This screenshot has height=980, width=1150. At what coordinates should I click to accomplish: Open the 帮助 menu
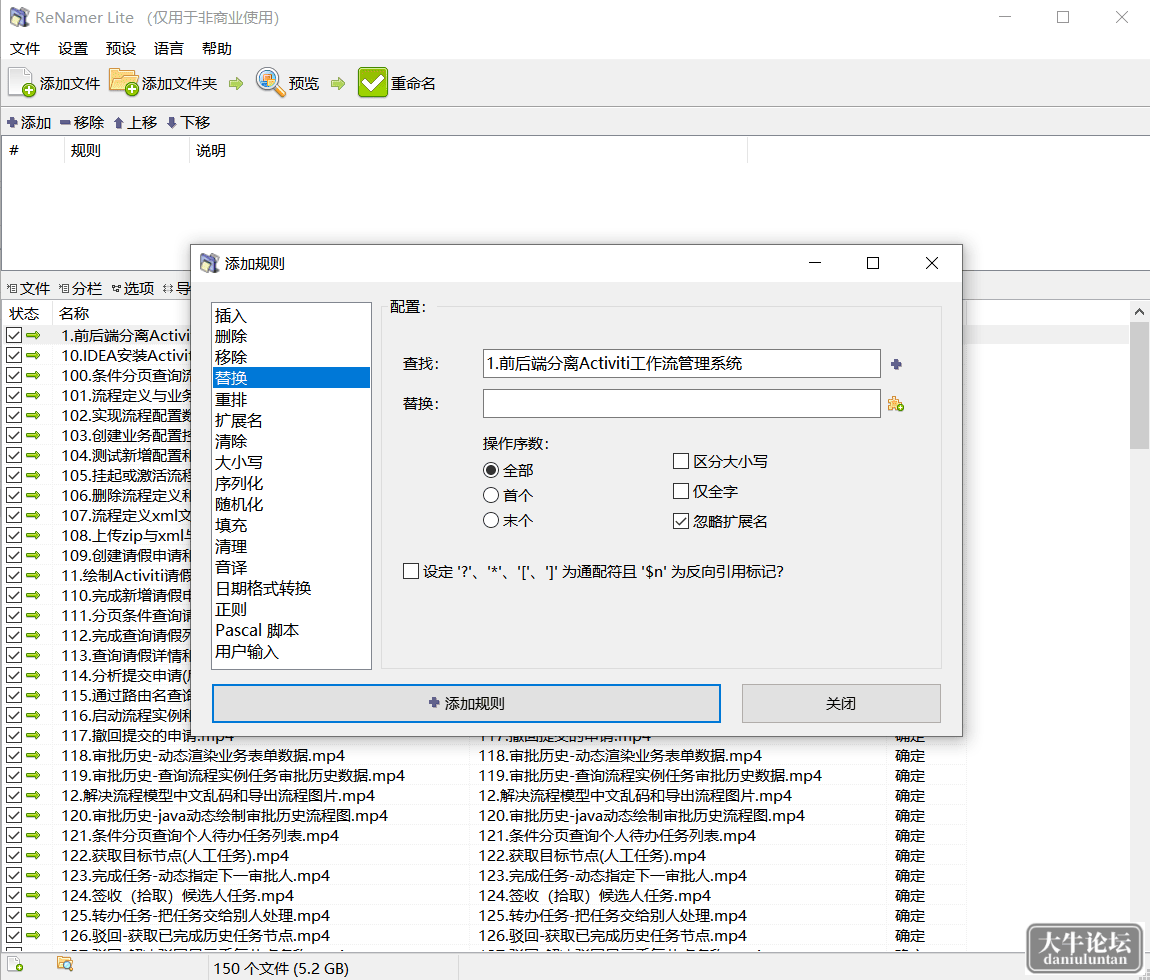(217, 48)
